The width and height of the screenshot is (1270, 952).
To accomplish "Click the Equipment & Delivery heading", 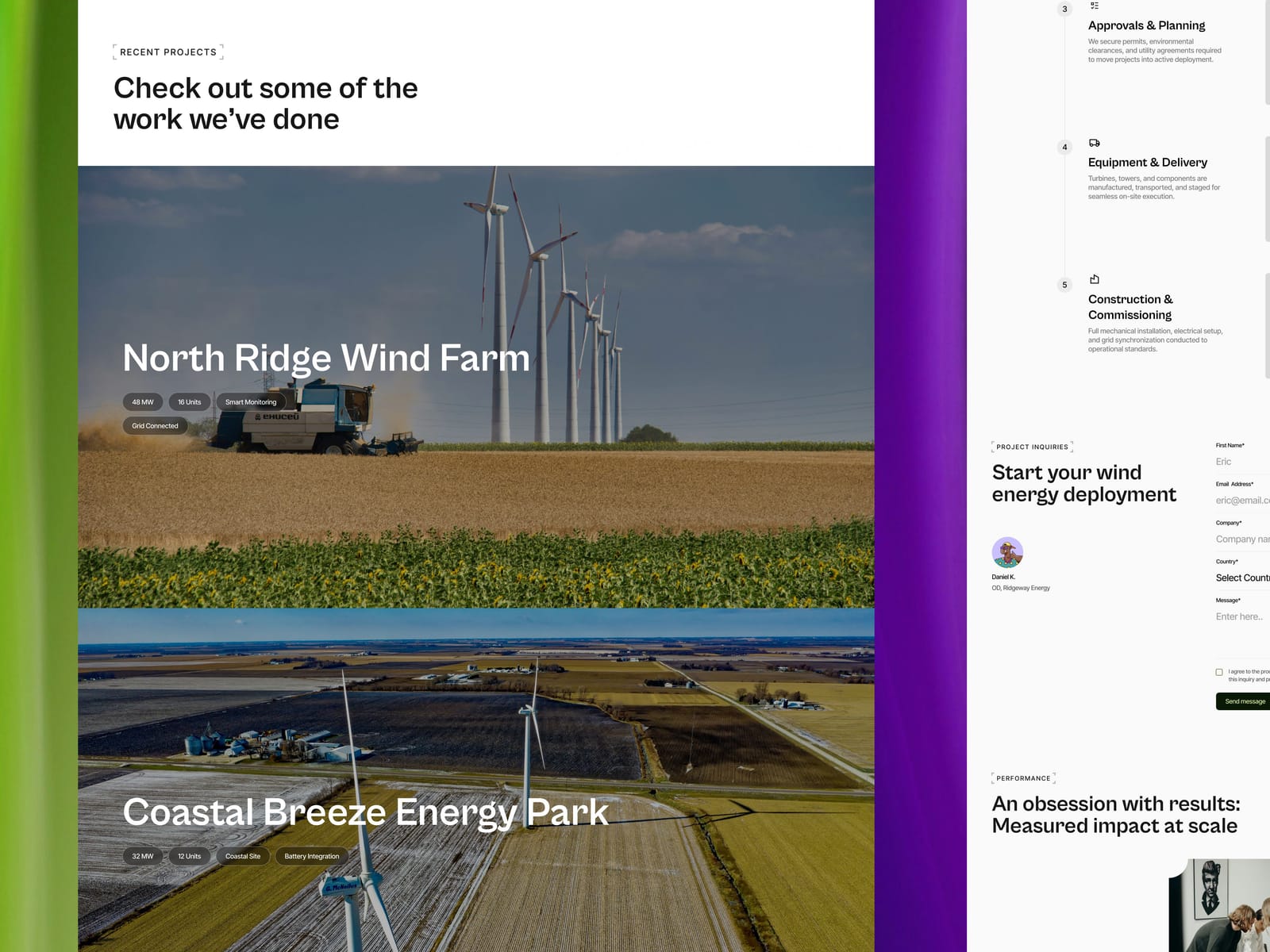I will (1148, 163).
